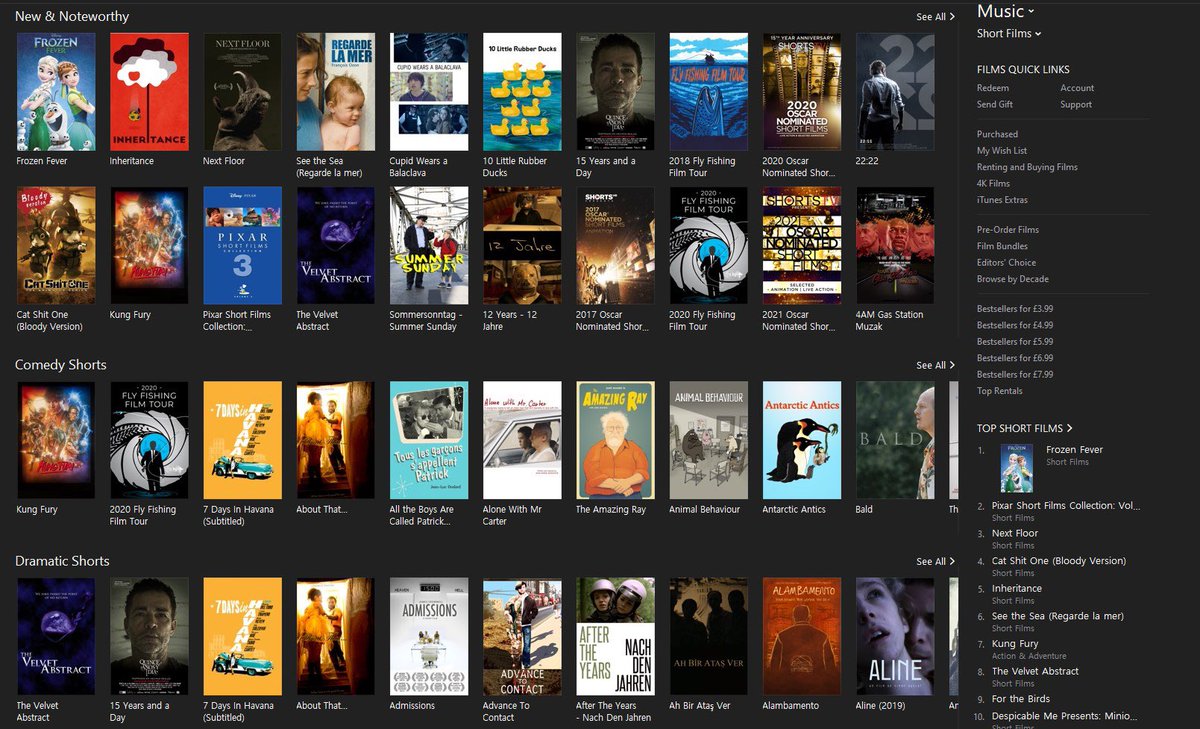See All Comedy Shorts
Image resolution: width=1200 pixels, height=729 pixels.
tap(935, 366)
